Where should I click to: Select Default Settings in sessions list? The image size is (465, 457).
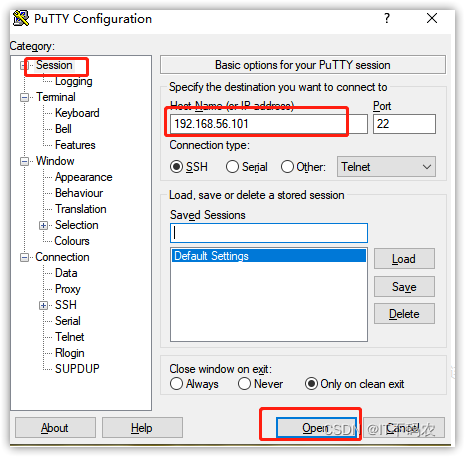[x=269, y=256]
